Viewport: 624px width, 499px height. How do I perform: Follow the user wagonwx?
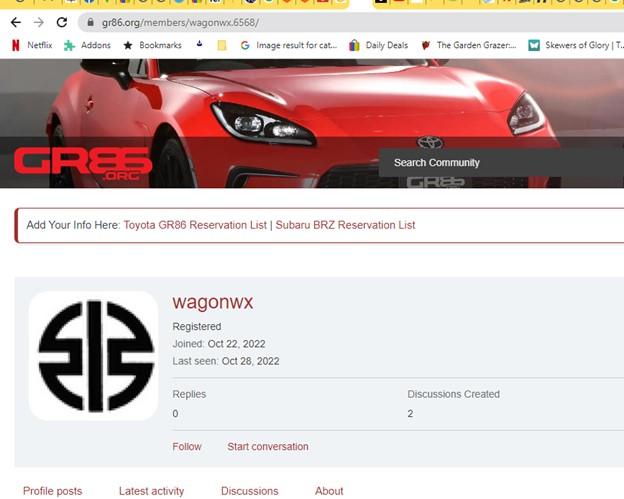click(186, 447)
